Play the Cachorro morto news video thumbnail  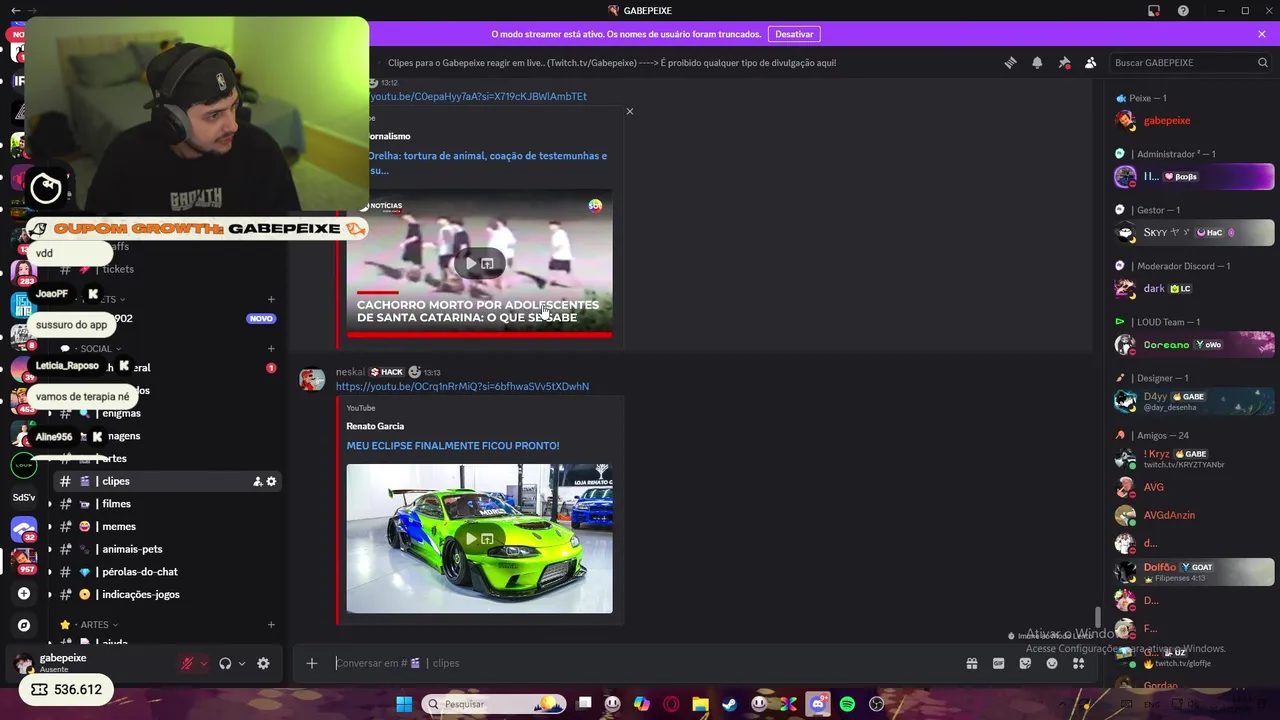click(479, 263)
